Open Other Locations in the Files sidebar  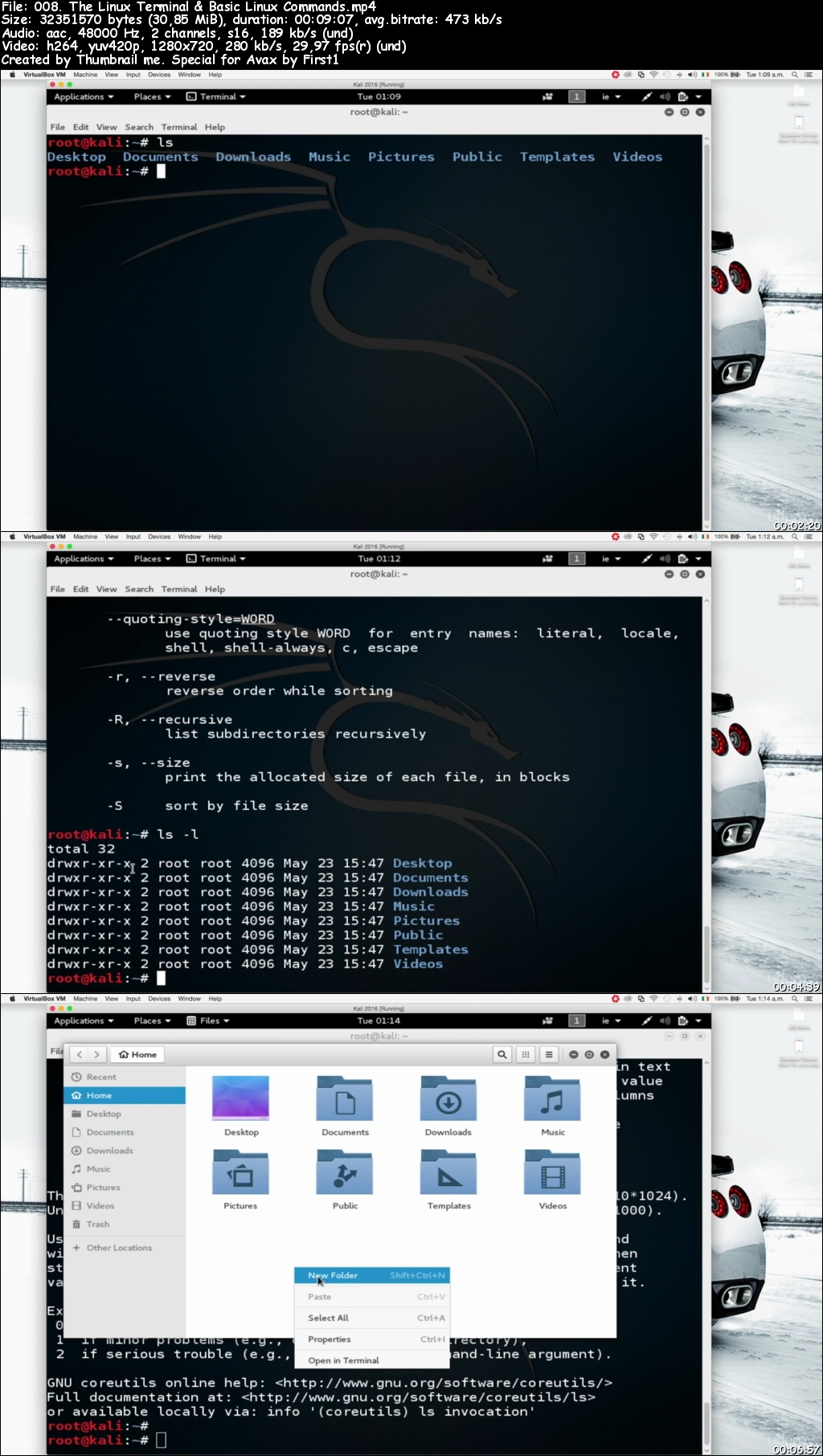click(x=125, y=1248)
